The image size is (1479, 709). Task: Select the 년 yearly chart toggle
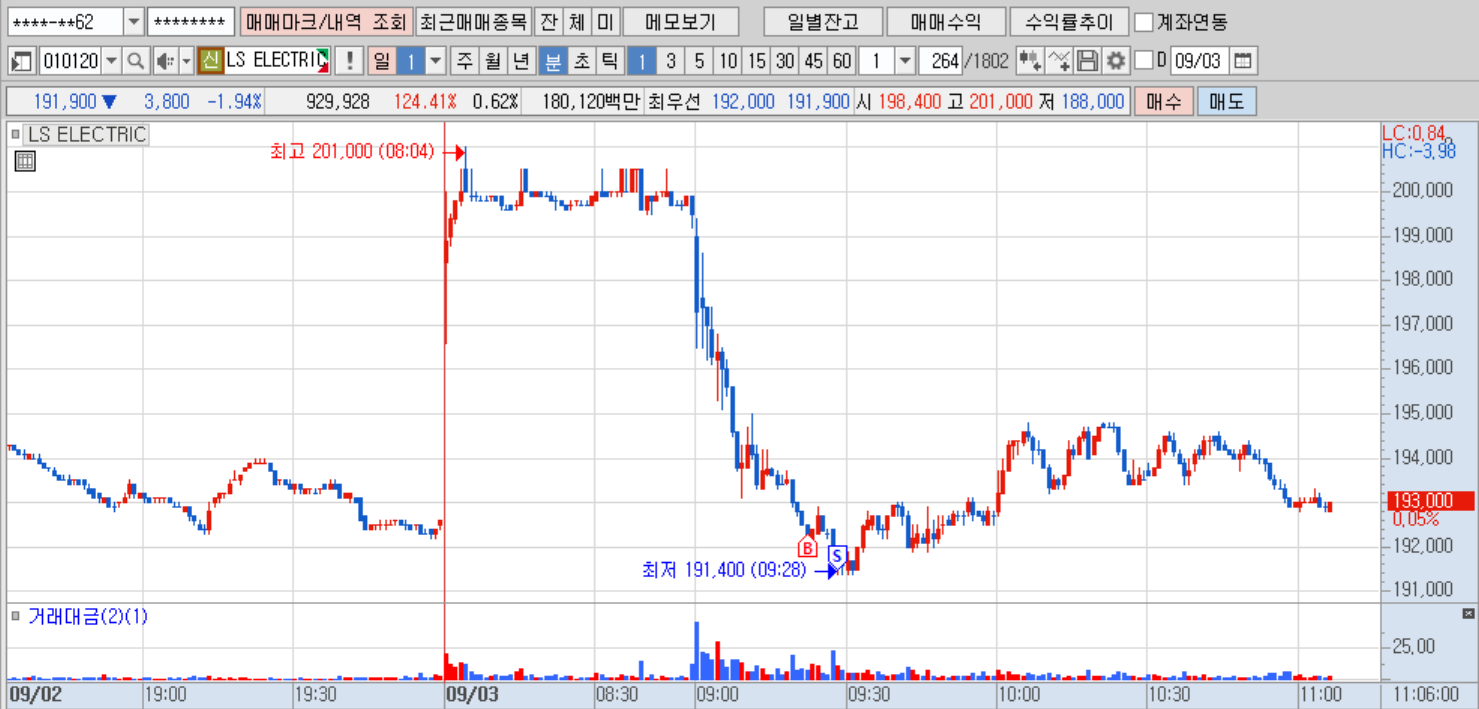(x=520, y=61)
